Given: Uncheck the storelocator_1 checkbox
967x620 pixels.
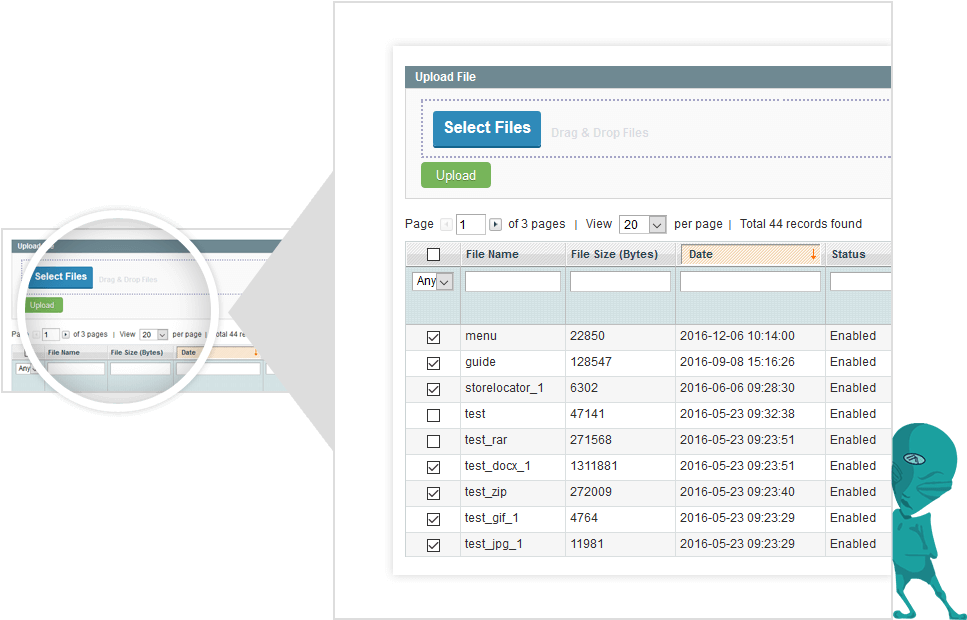Looking at the screenshot, I should pyautogui.click(x=433, y=388).
